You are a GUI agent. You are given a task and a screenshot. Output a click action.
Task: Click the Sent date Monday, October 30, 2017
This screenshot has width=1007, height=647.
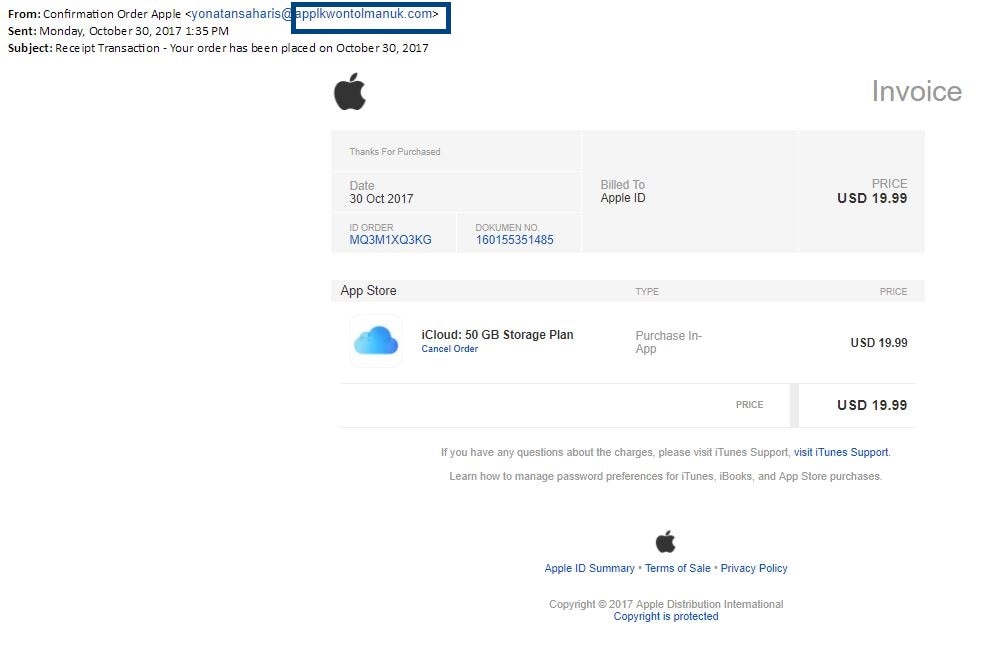[134, 31]
